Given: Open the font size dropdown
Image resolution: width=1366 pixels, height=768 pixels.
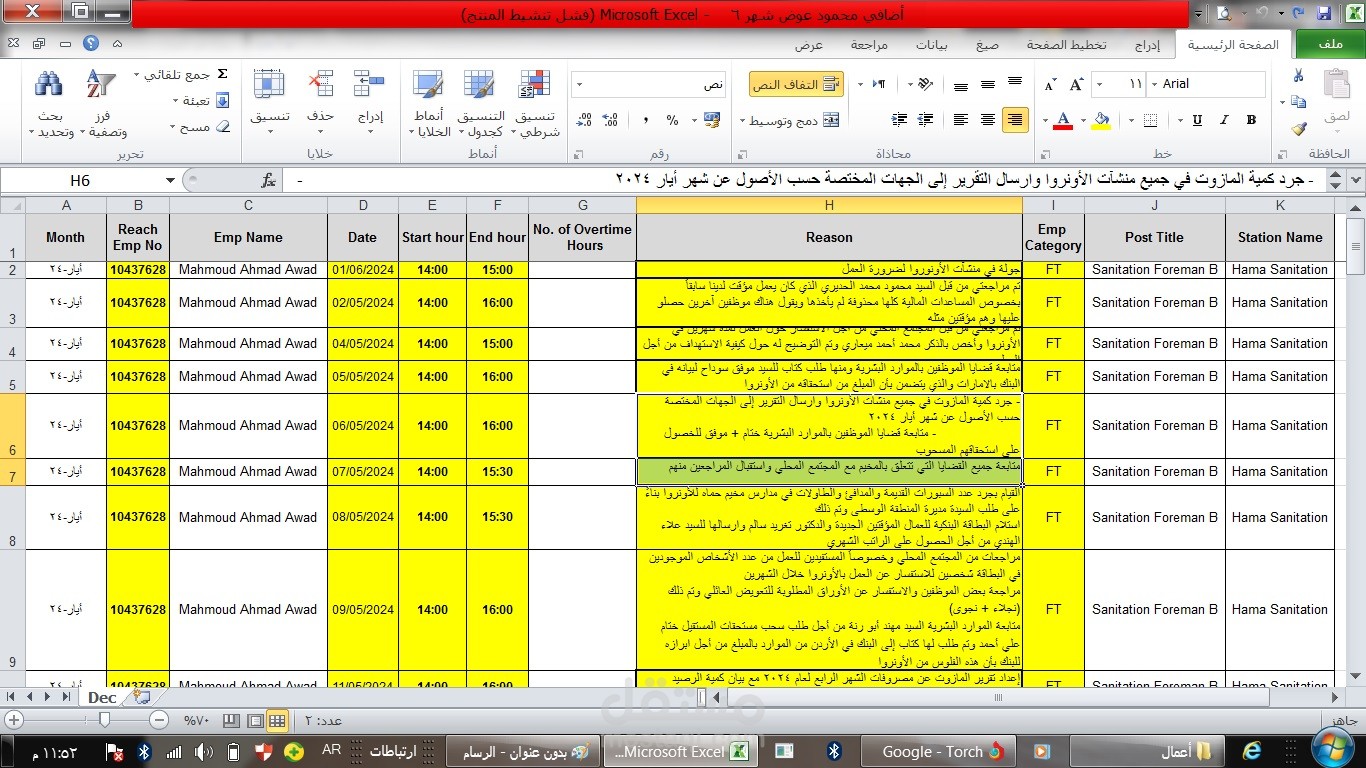Looking at the screenshot, I should pos(1100,84).
